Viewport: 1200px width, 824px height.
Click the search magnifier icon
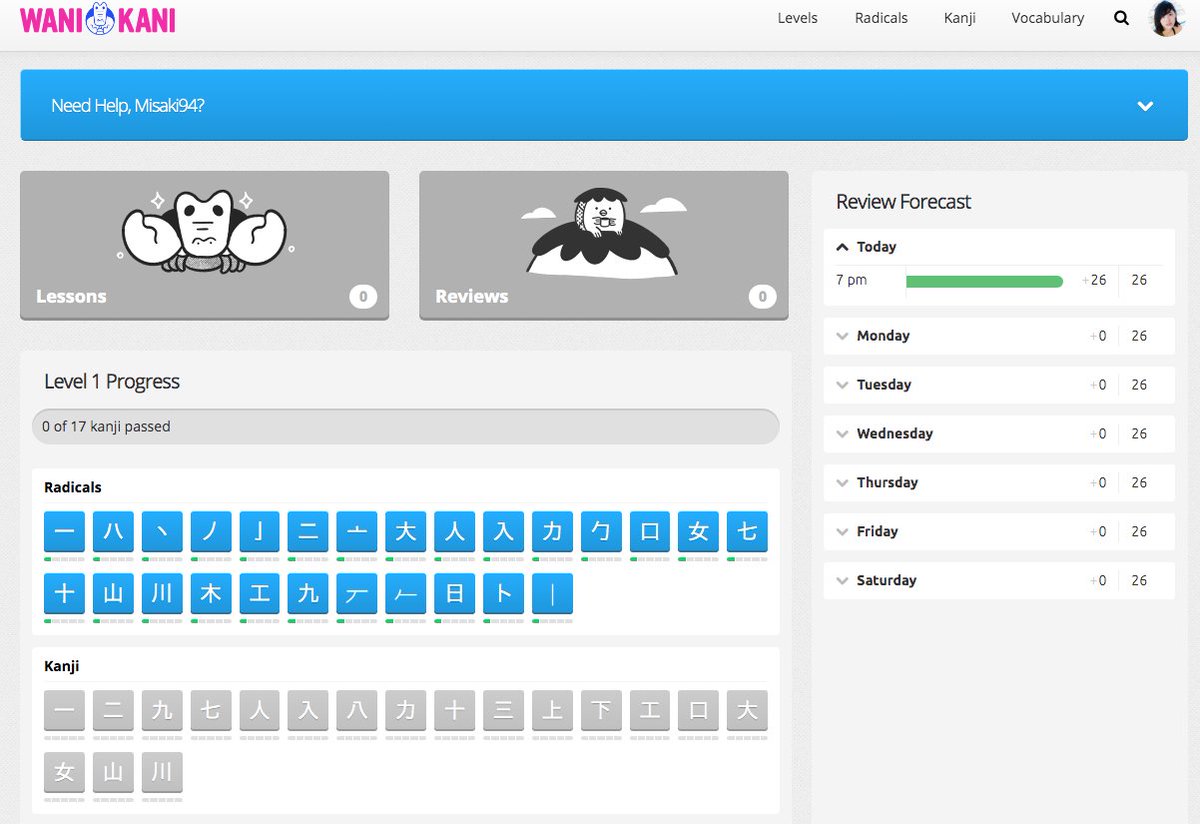coord(1121,18)
